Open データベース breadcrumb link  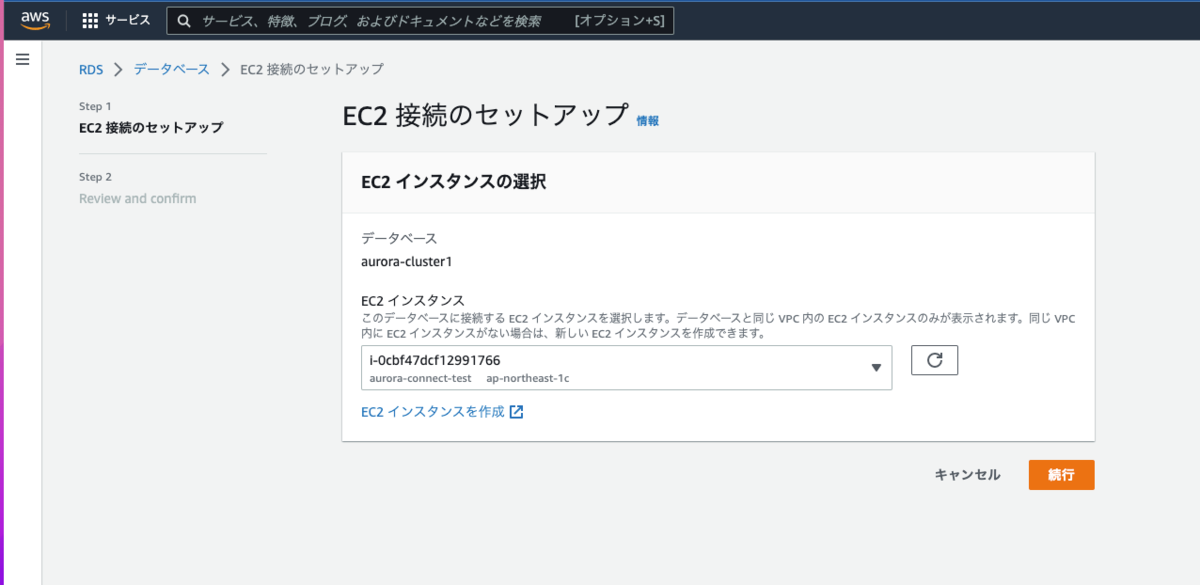click(x=171, y=69)
